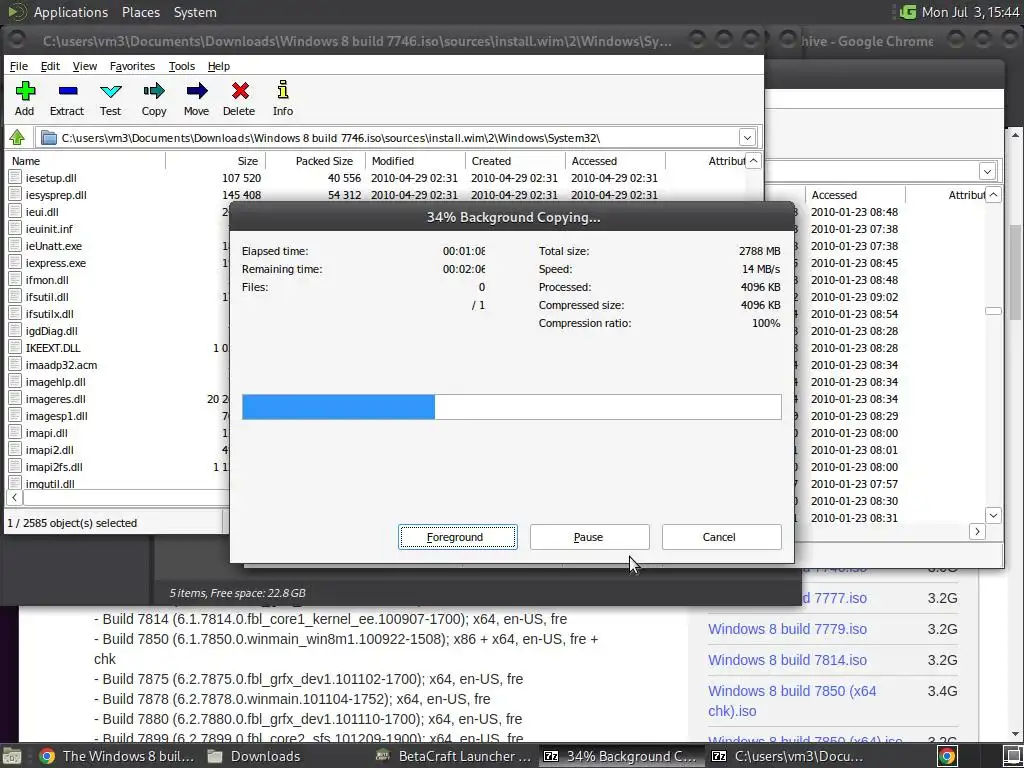Open the Applications panel menu

[71, 12]
